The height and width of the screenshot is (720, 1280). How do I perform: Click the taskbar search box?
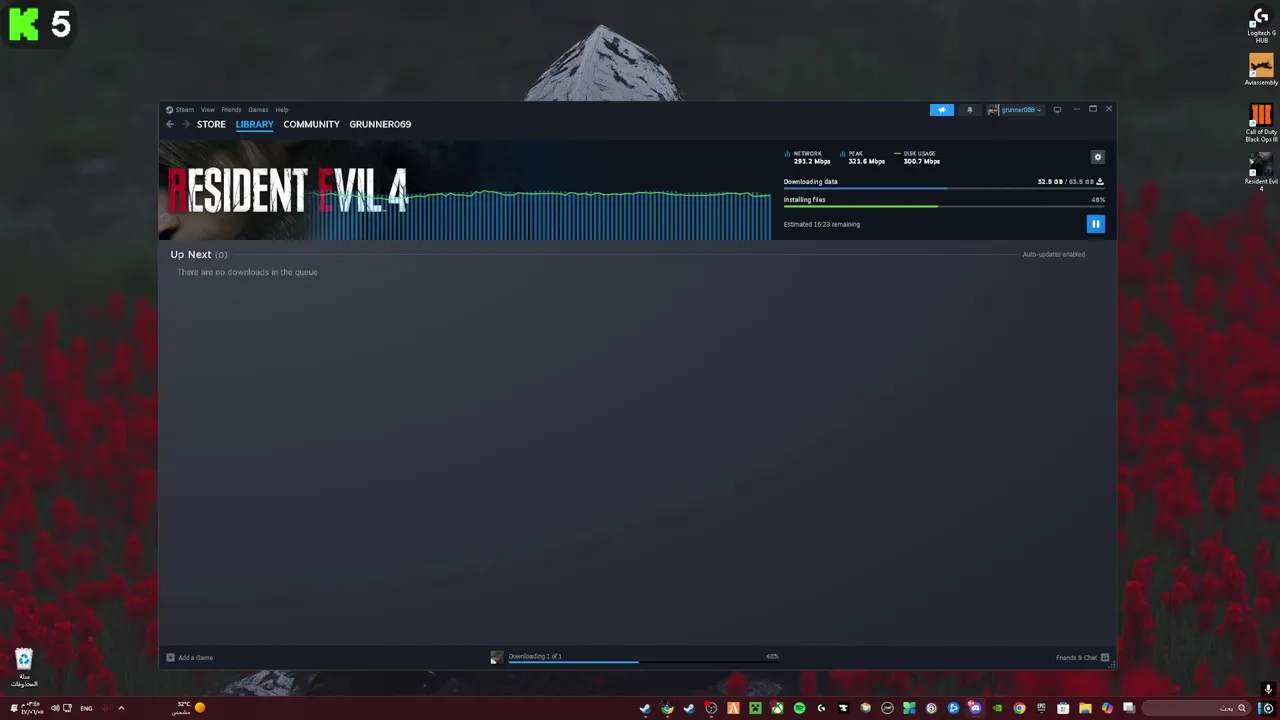1196,708
